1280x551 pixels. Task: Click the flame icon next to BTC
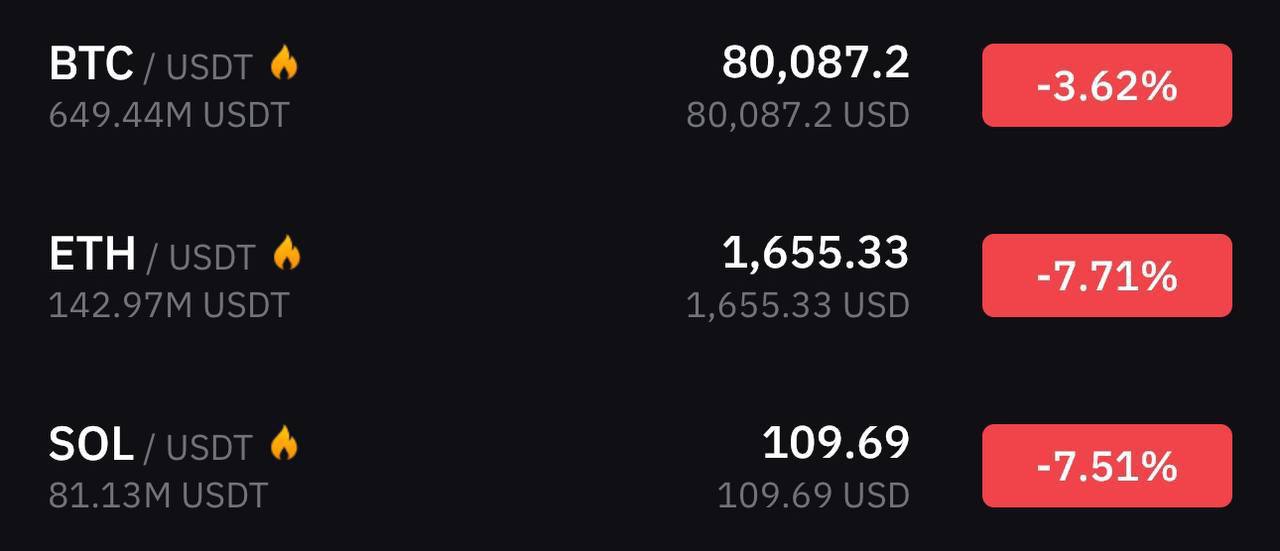point(284,64)
